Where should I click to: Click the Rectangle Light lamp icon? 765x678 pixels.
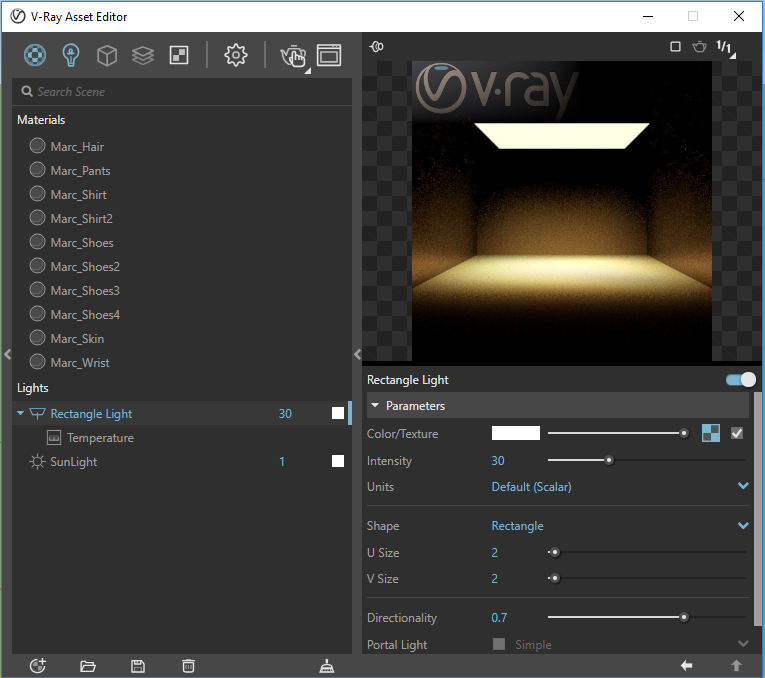(x=38, y=414)
